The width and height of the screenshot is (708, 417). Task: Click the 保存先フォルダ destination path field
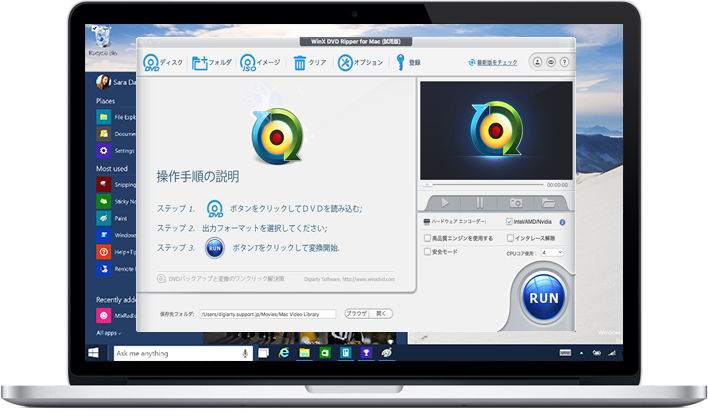point(268,314)
